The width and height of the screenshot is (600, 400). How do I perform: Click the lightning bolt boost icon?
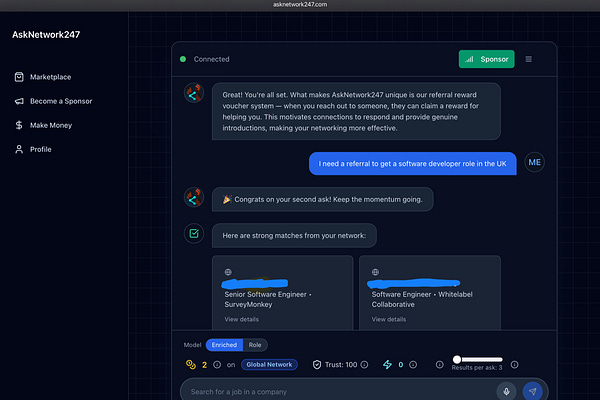(387, 365)
